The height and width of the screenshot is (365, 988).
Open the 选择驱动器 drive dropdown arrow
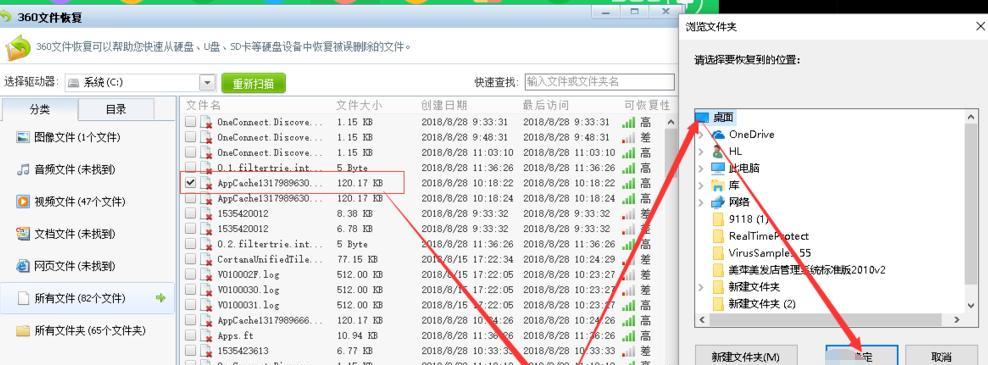[207, 83]
